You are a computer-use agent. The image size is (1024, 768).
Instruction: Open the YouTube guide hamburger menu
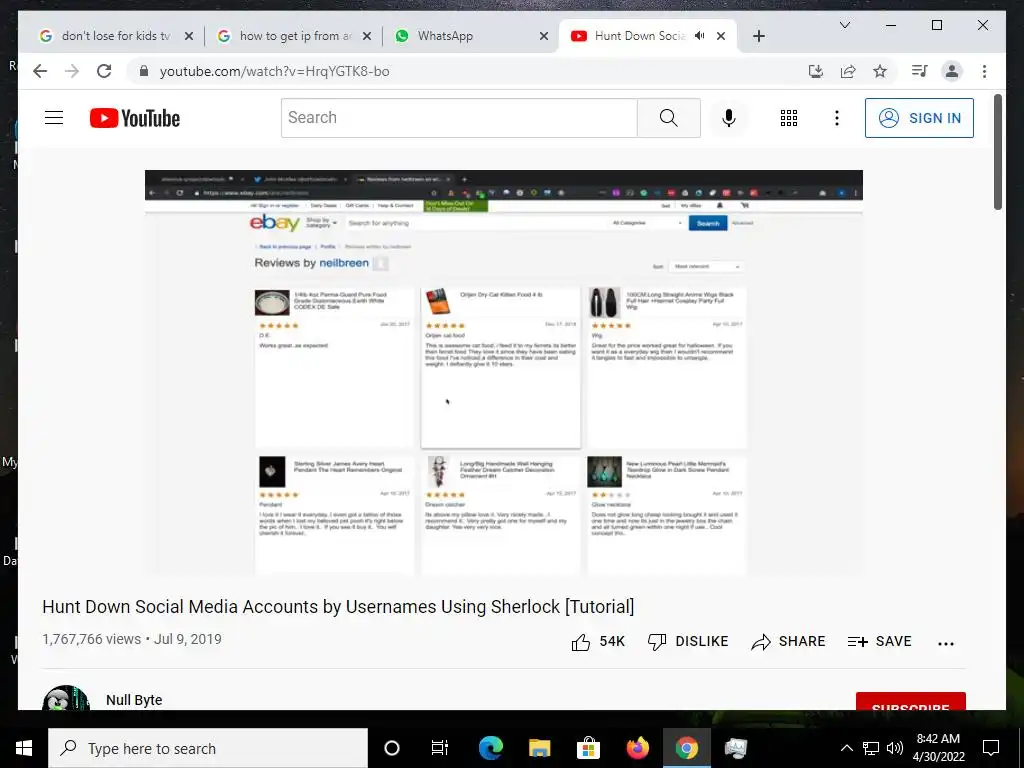tap(54, 118)
